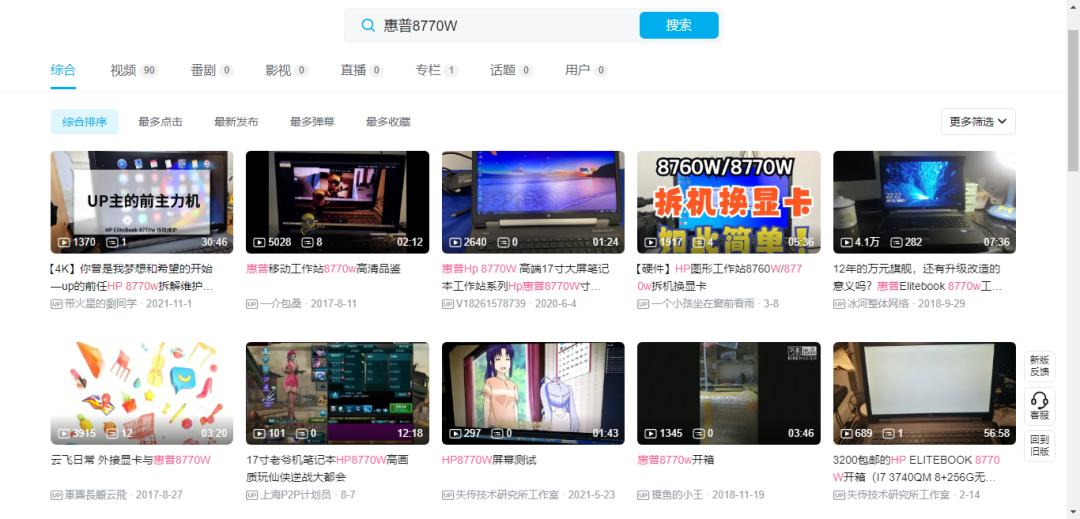
Task: Open the unboxing thumbnail lasting 03:46
Action: pyautogui.click(x=729, y=394)
